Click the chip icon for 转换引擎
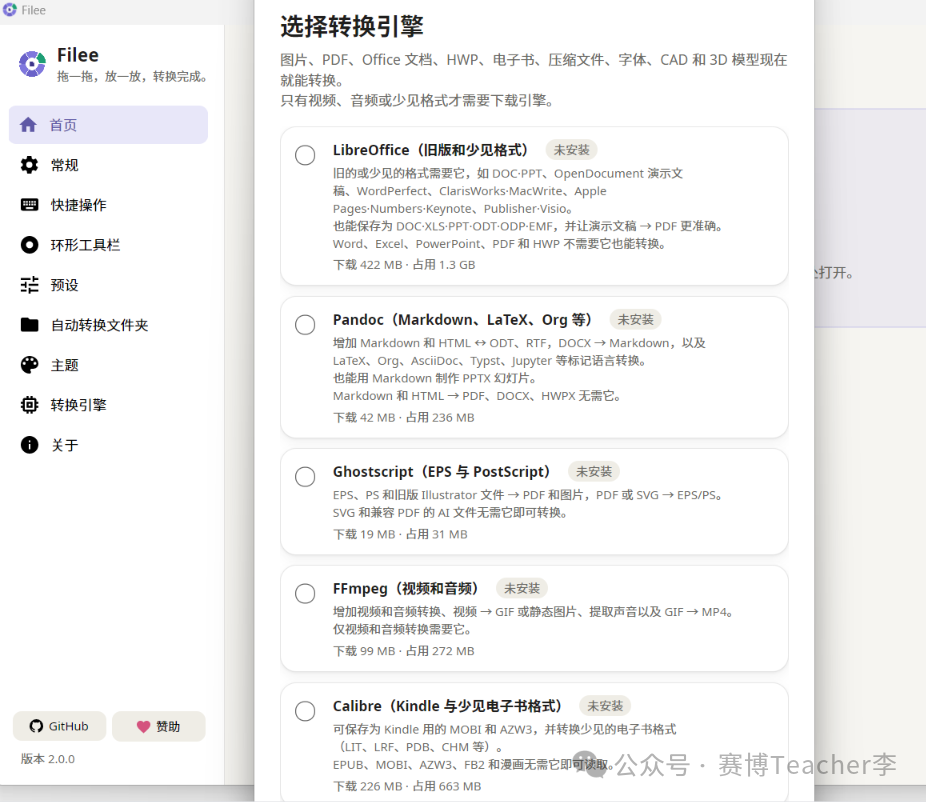This screenshot has width=926, height=802. click(x=29, y=405)
